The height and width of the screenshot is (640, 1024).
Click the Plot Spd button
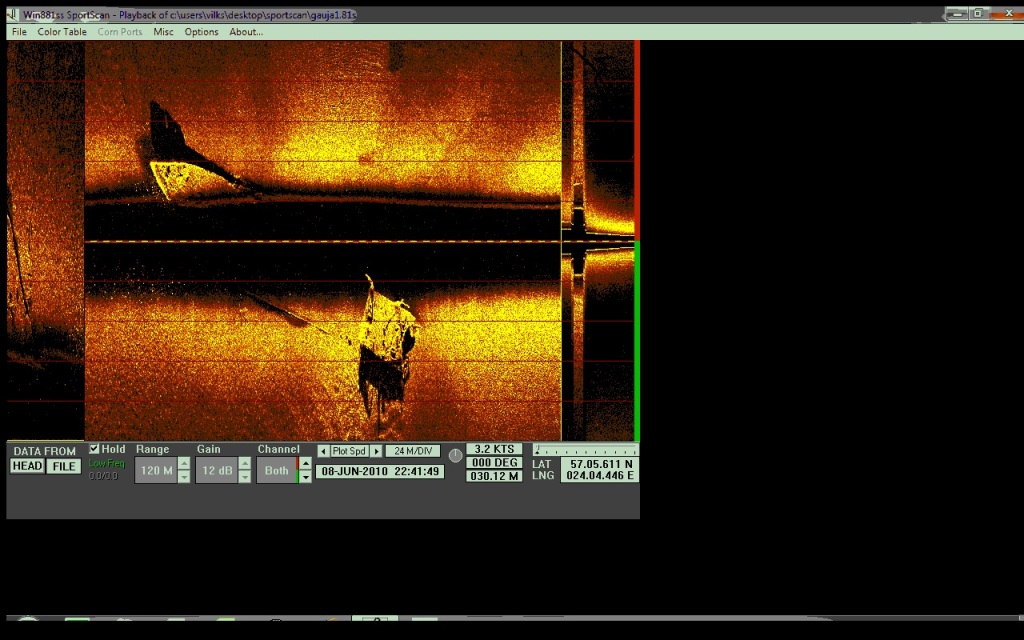pyautogui.click(x=349, y=452)
